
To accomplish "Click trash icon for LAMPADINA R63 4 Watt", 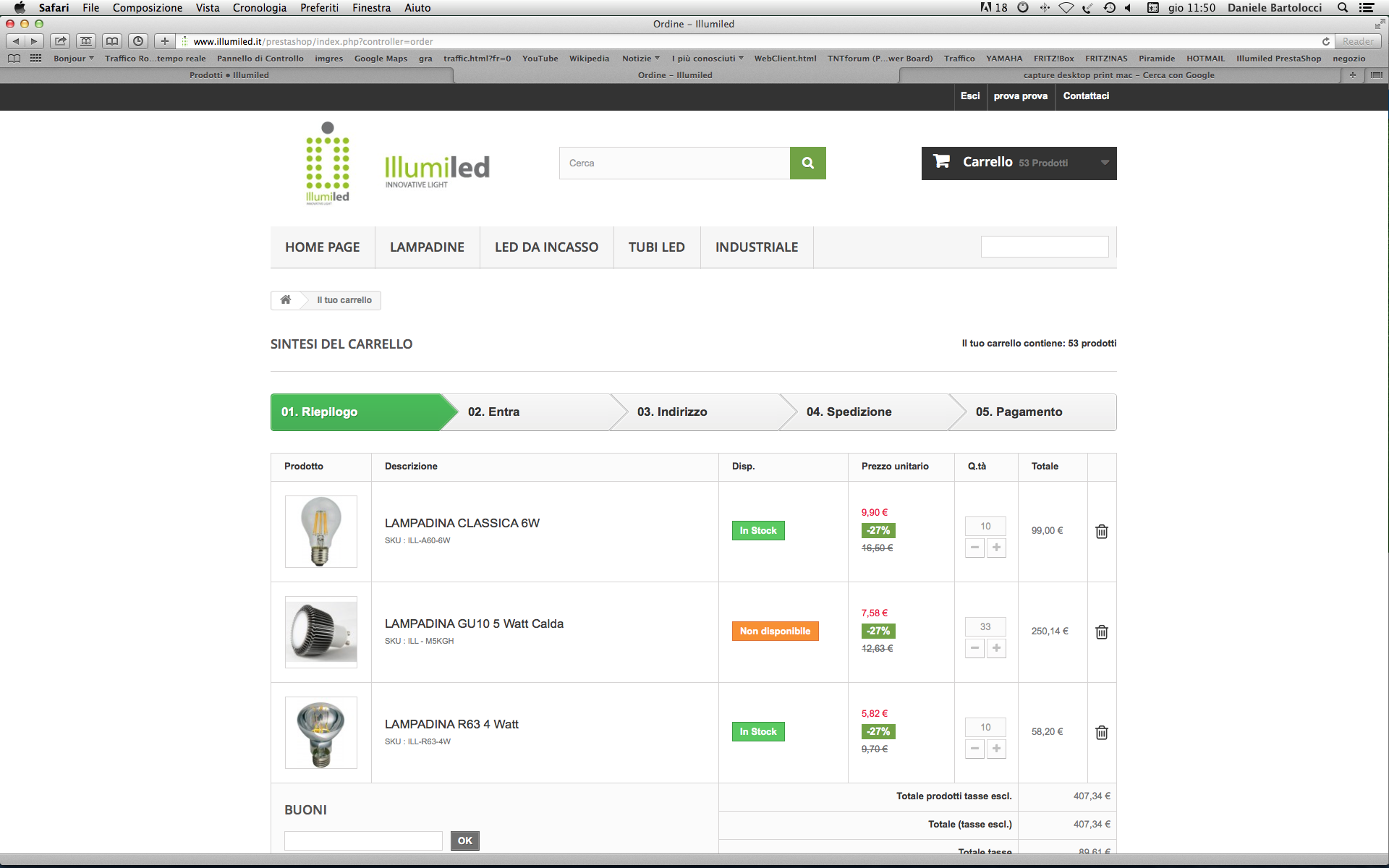I will coord(1101,733).
